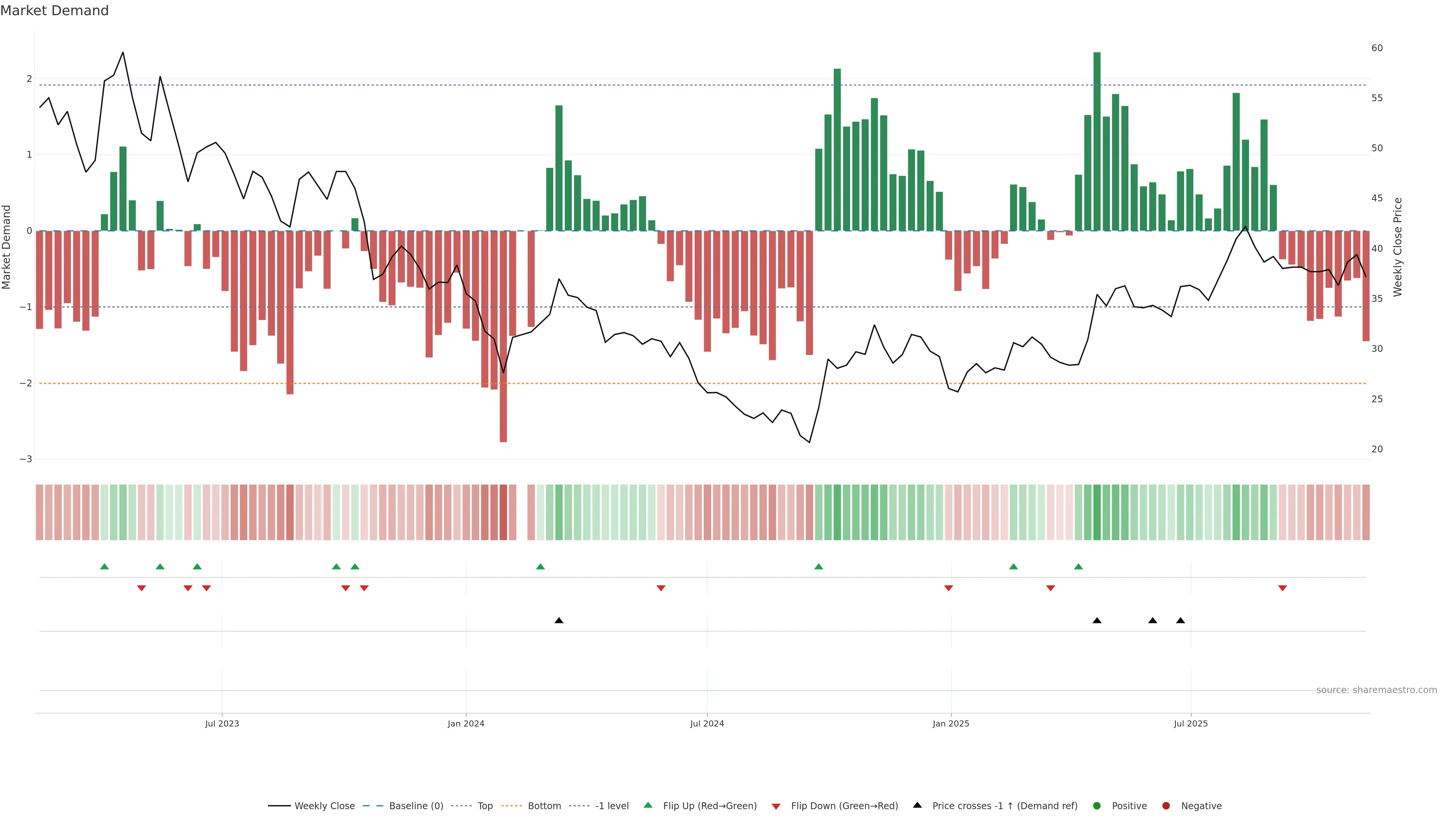The width and height of the screenshot is (1456, 819).
Task: Click the green Positive legend dot
Action: 1097,805
